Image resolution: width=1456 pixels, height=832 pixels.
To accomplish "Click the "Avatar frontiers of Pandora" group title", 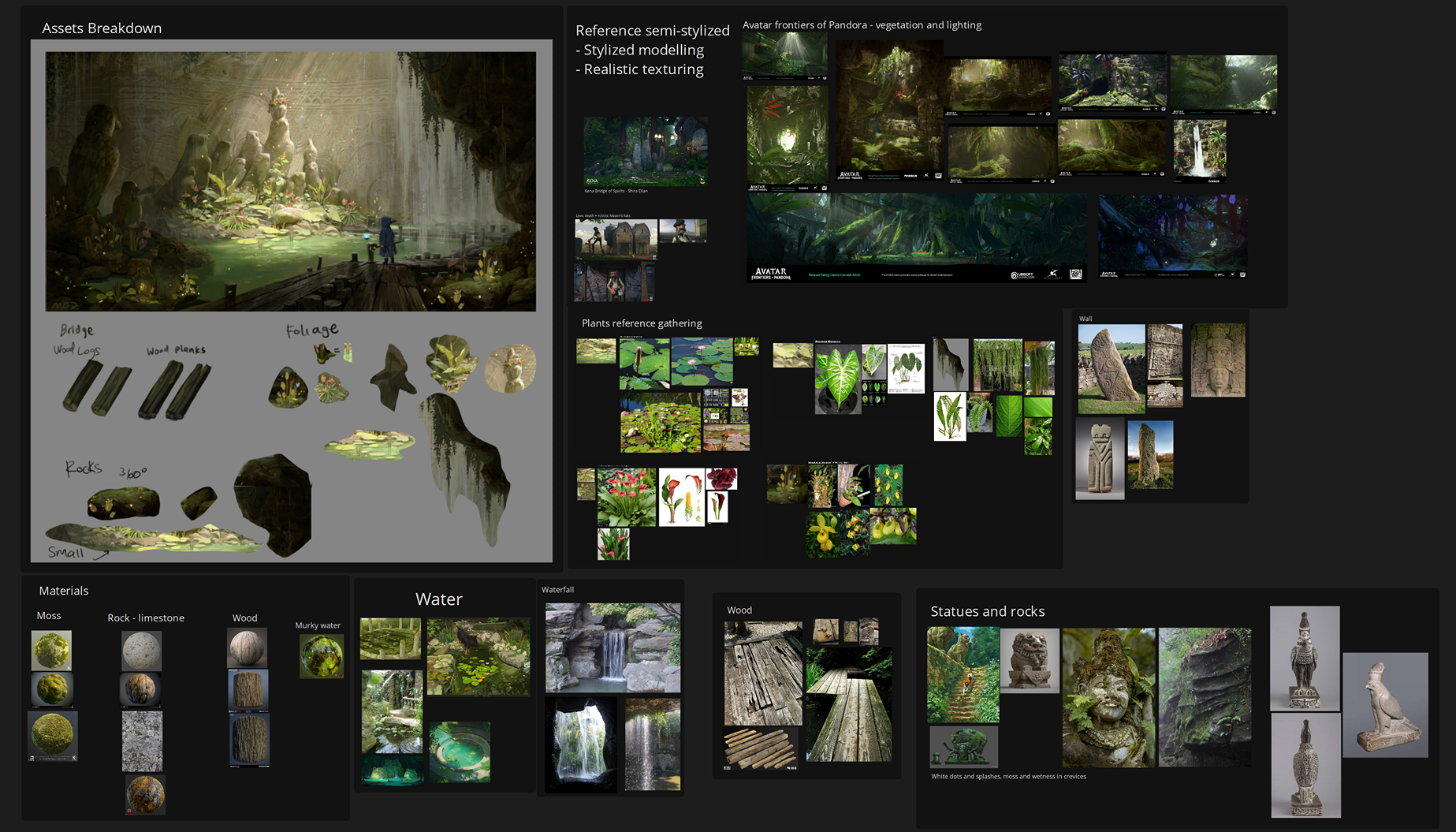I will click(862, 25).
